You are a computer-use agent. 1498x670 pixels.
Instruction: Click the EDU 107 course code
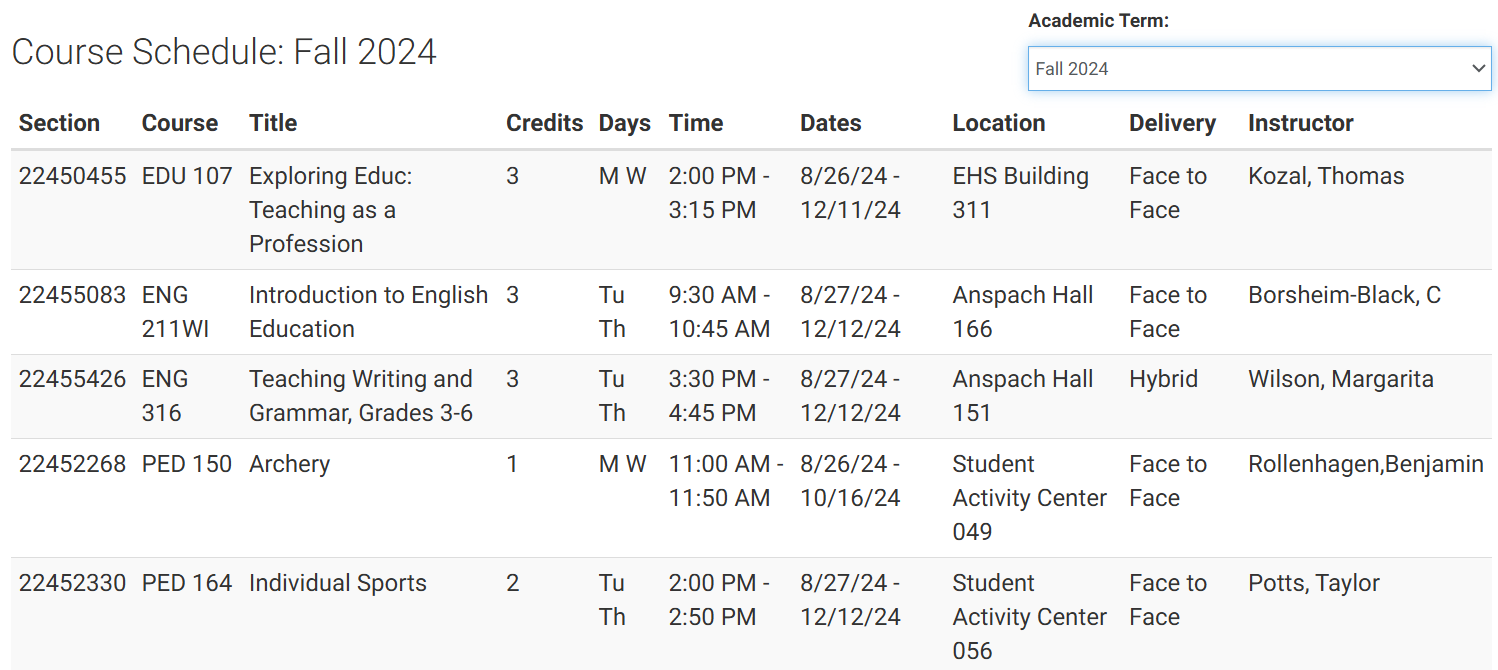pos(187,176)
